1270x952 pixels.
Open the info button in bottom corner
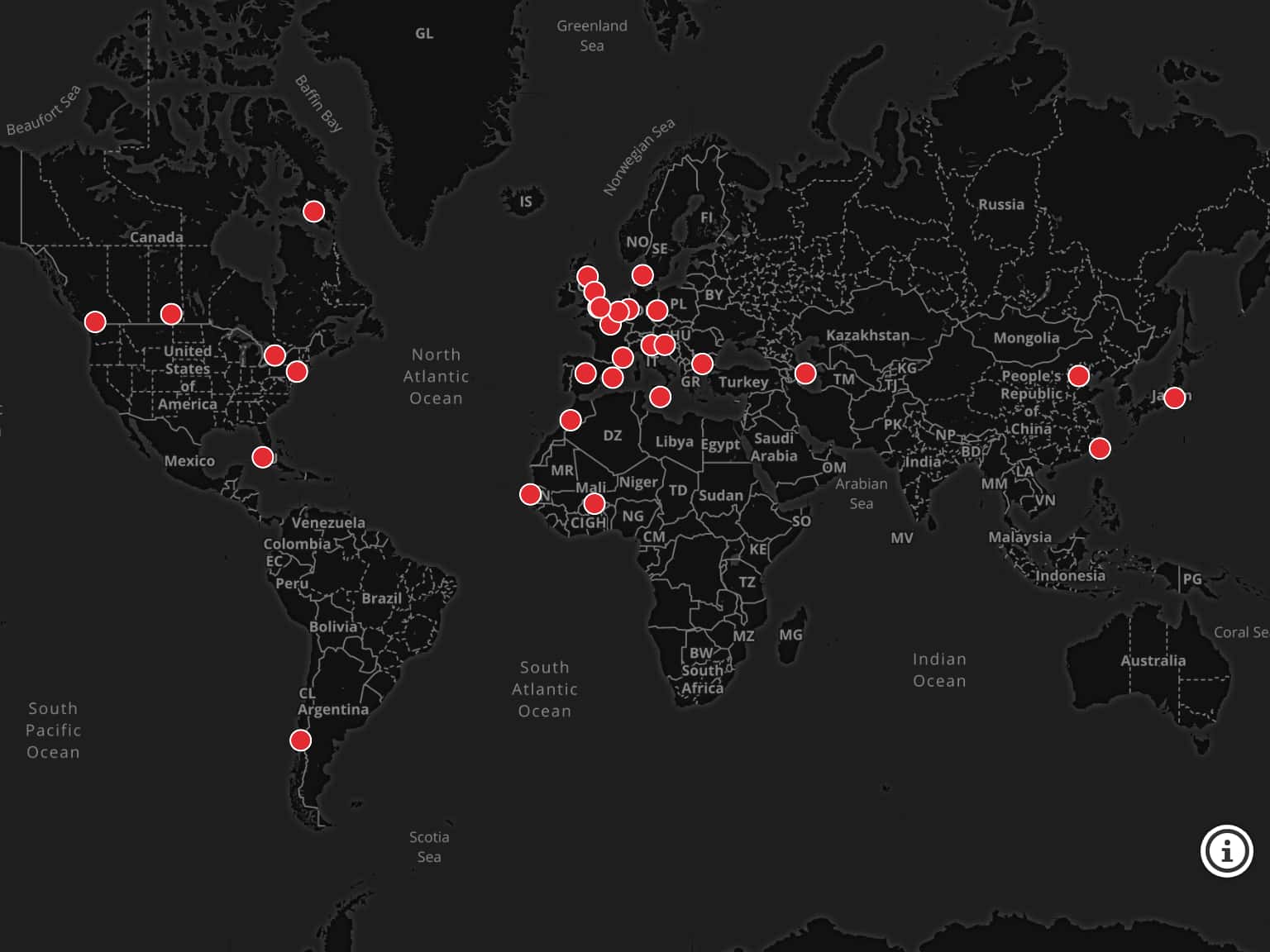pos(1226,850)
